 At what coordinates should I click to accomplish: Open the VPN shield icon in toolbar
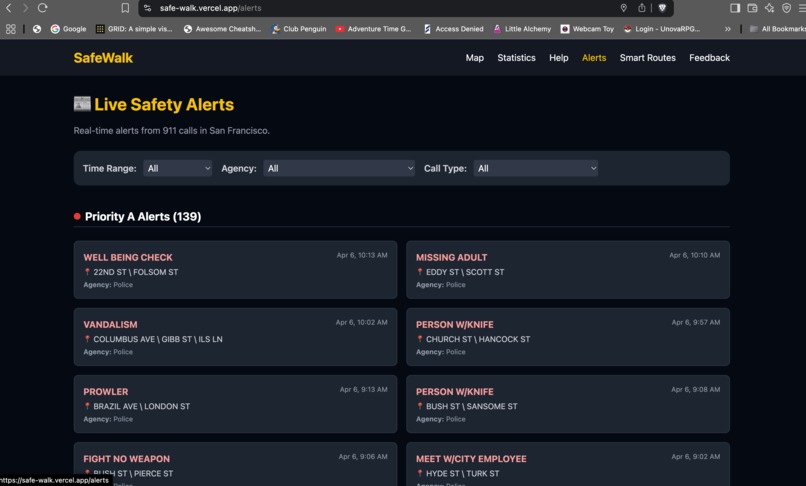[x=786, y=8]
